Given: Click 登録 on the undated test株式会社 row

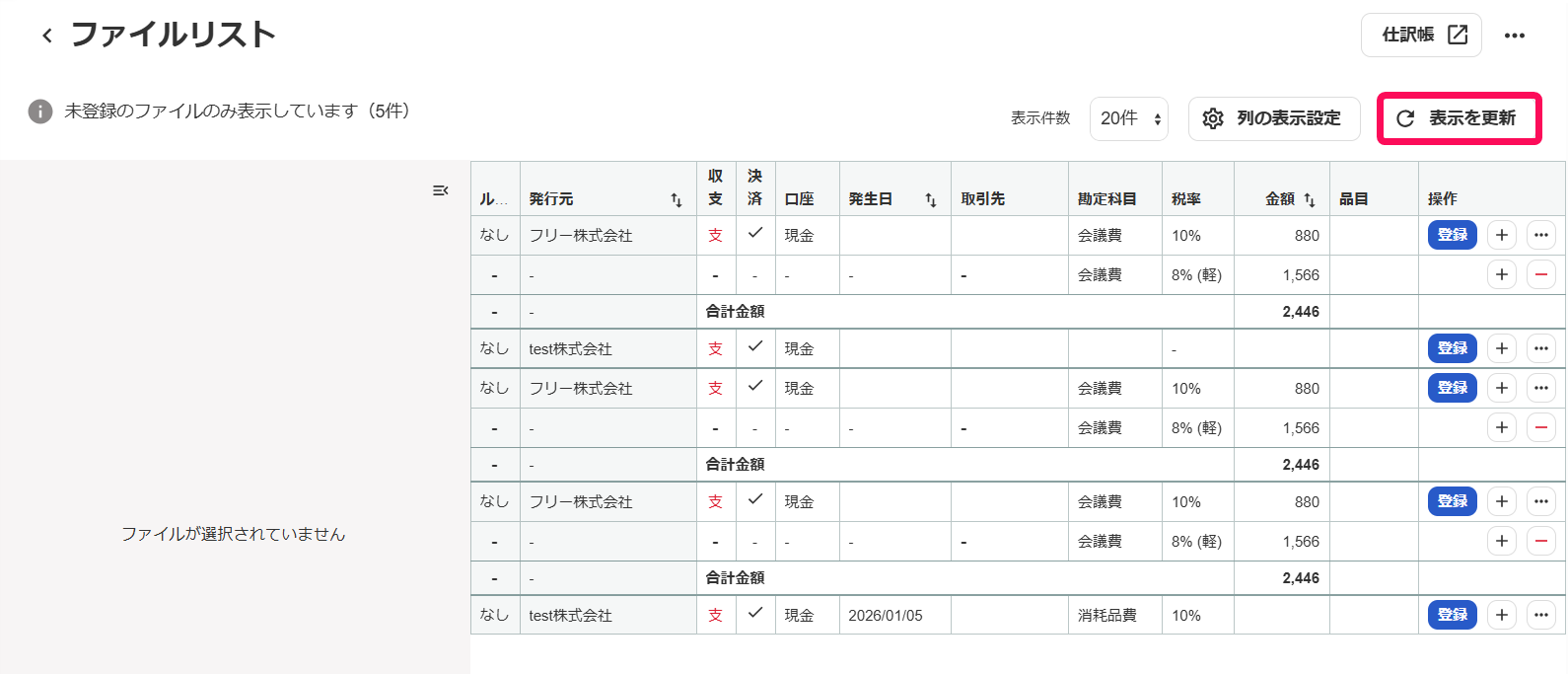Looking at the screenshot, I should tap(1452, 348).
